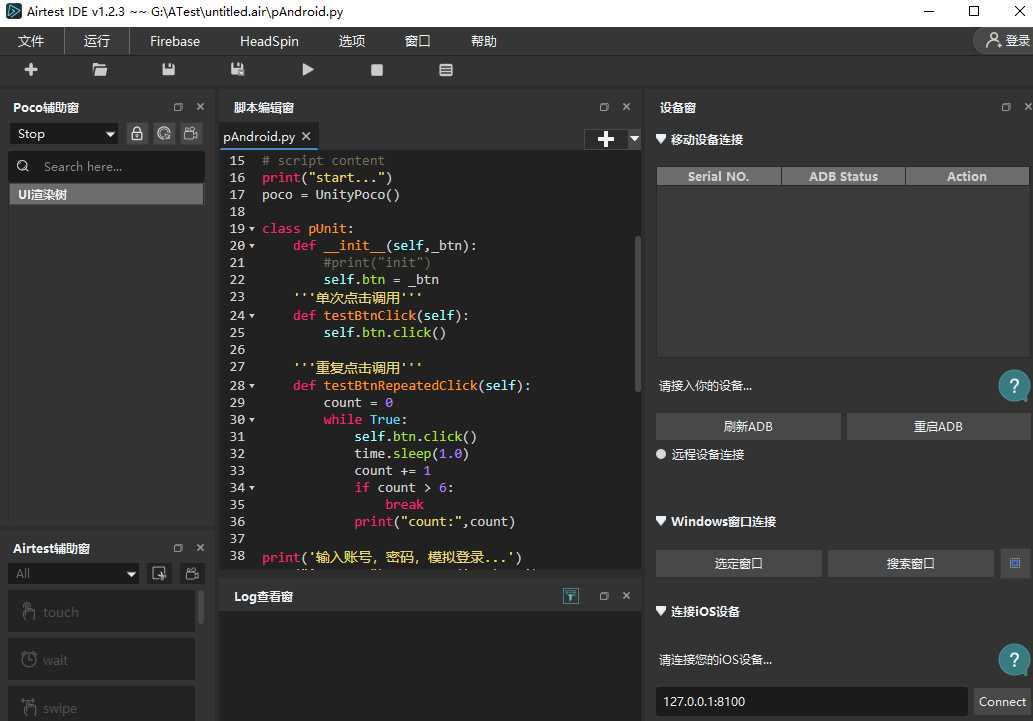Image resolution: width=1033 pixels, height=721 pixels.
Task: Click the 重启ADB button
Action: [938, 426]
